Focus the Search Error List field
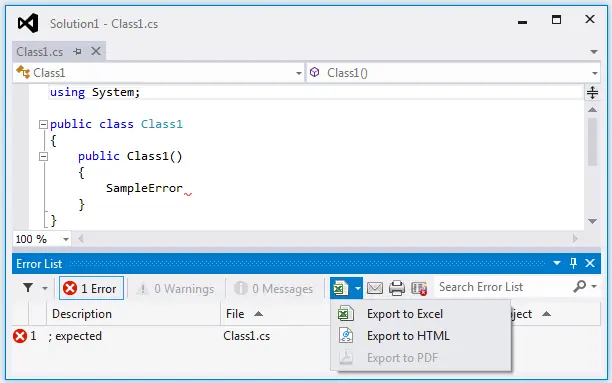 pyautogui.click(x=503, y=287)
